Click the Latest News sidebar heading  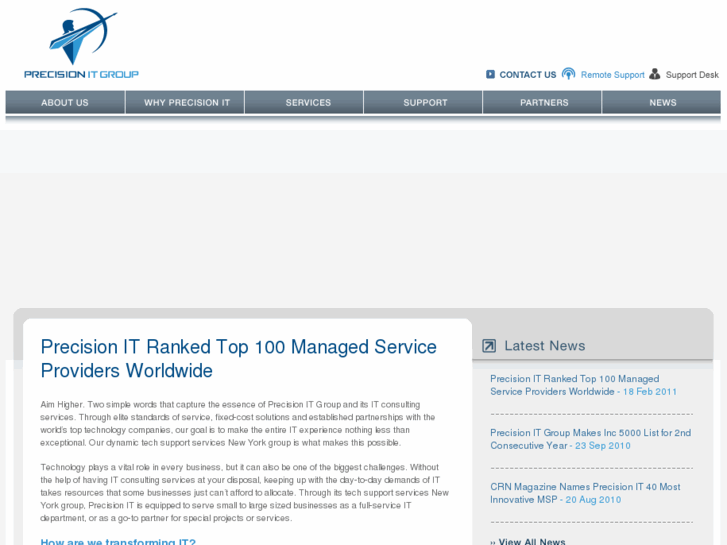pyautogui.click(x=544, y=346)
